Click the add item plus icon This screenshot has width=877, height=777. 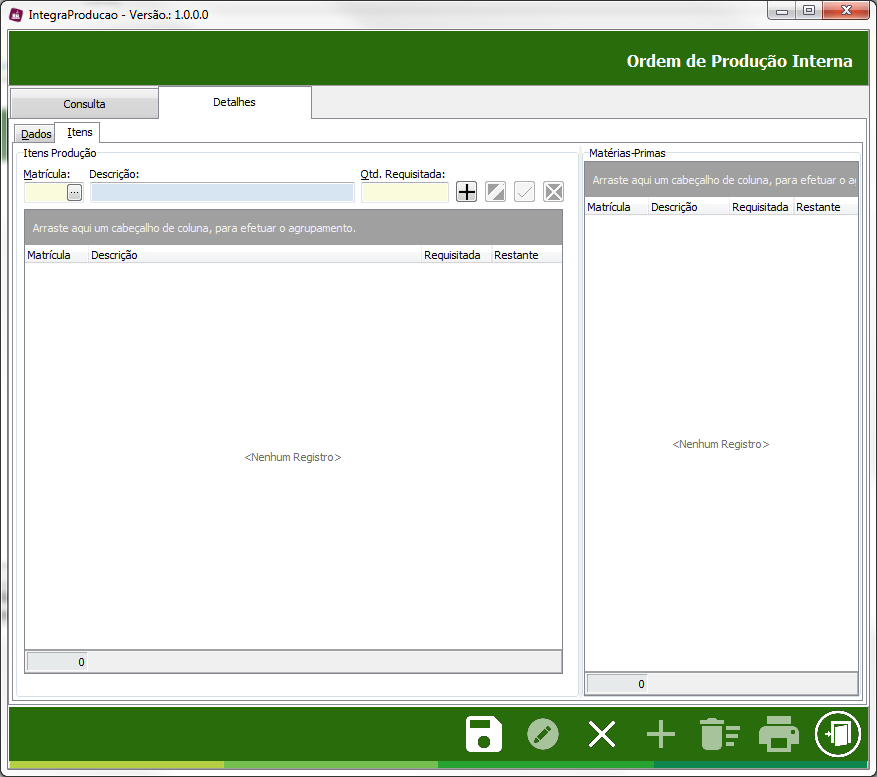point(466,192)
